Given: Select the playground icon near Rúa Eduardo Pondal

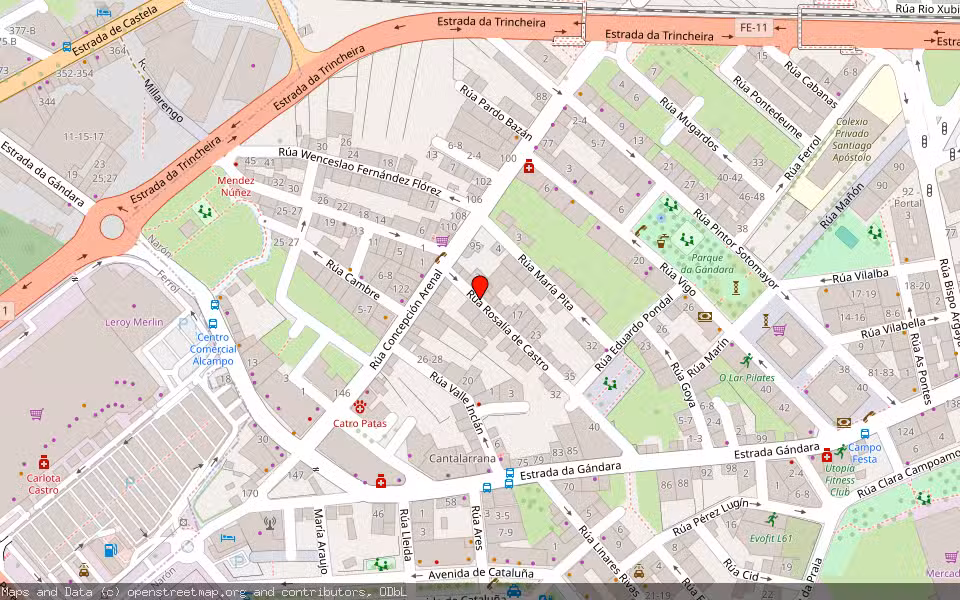Looking at the screenshot, I should (609, 383).
